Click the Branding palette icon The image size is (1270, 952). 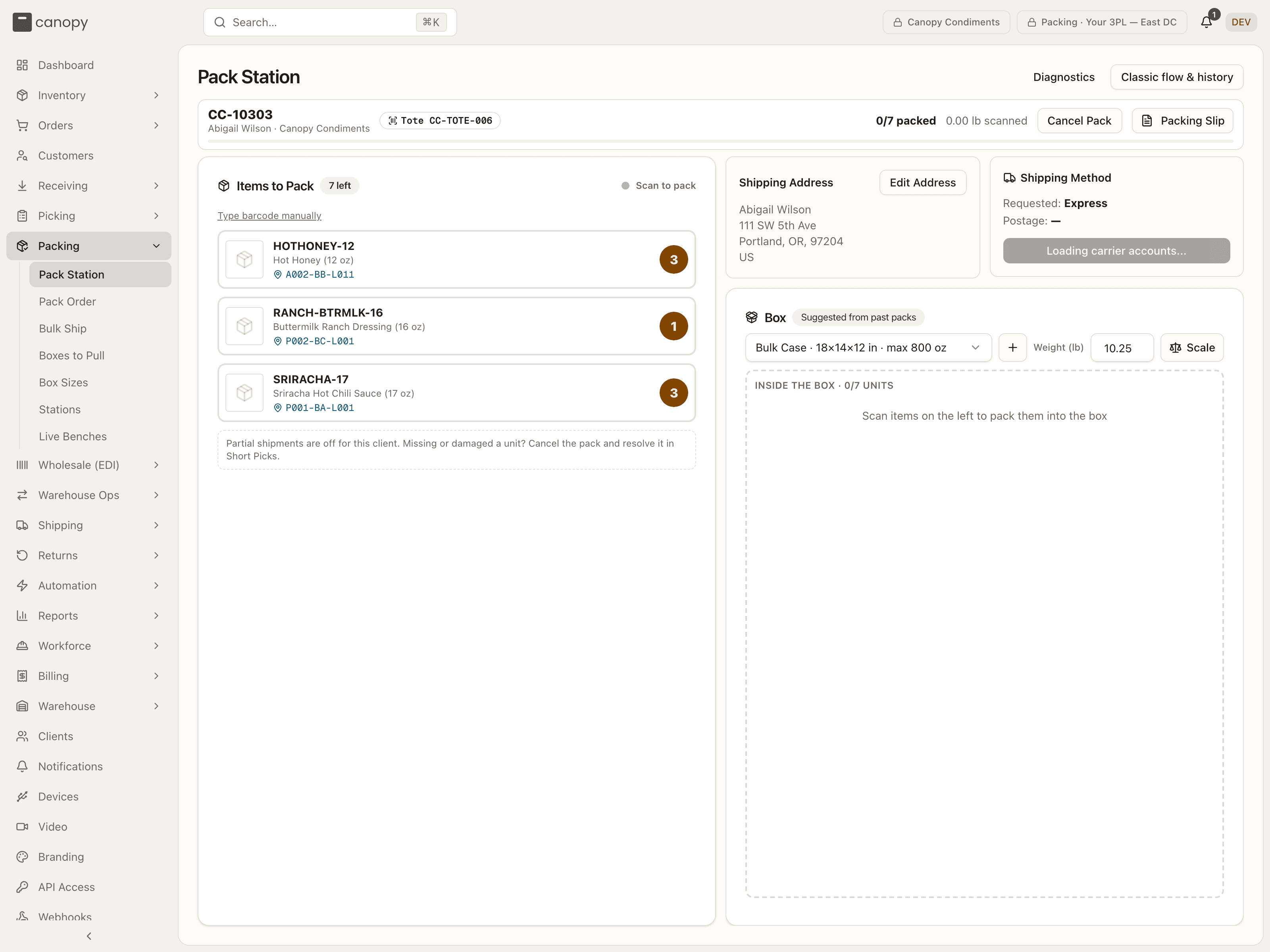[x=22, y=857]
